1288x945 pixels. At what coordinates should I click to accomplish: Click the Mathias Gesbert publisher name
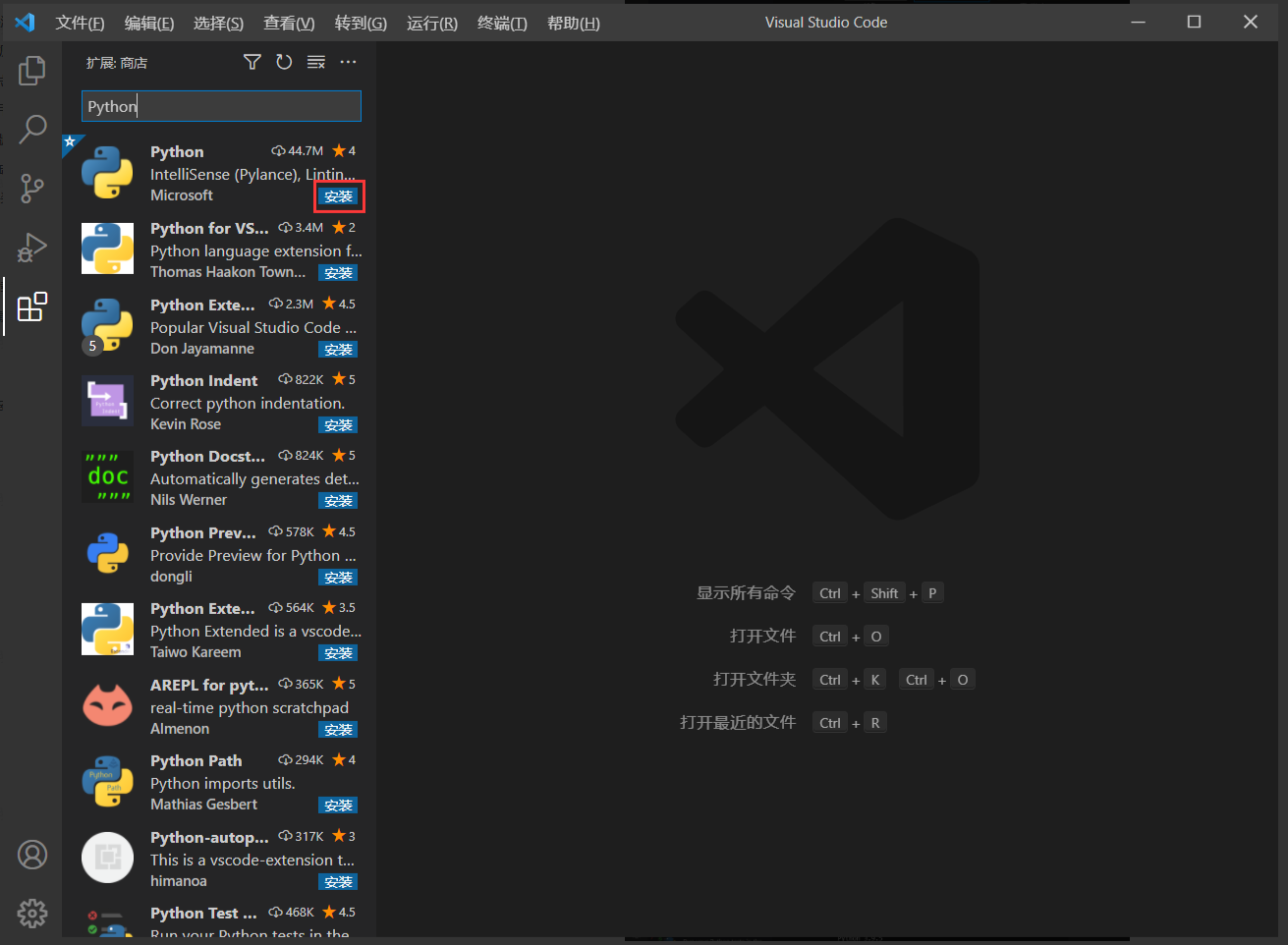(203, 805)
